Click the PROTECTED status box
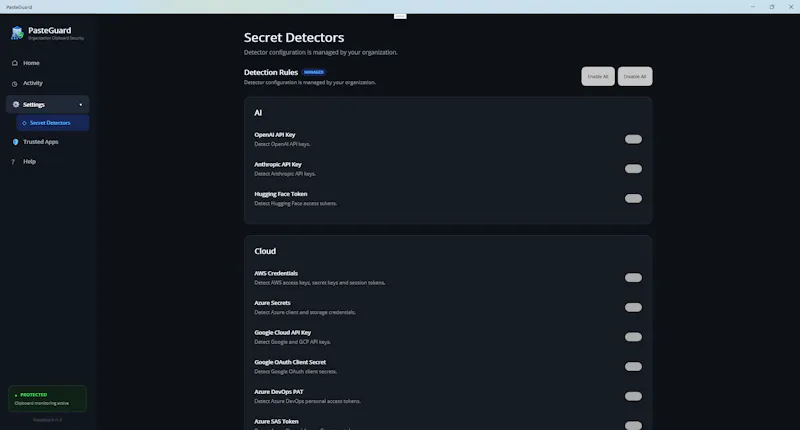The image size is (800, 430). click(47, 398)
